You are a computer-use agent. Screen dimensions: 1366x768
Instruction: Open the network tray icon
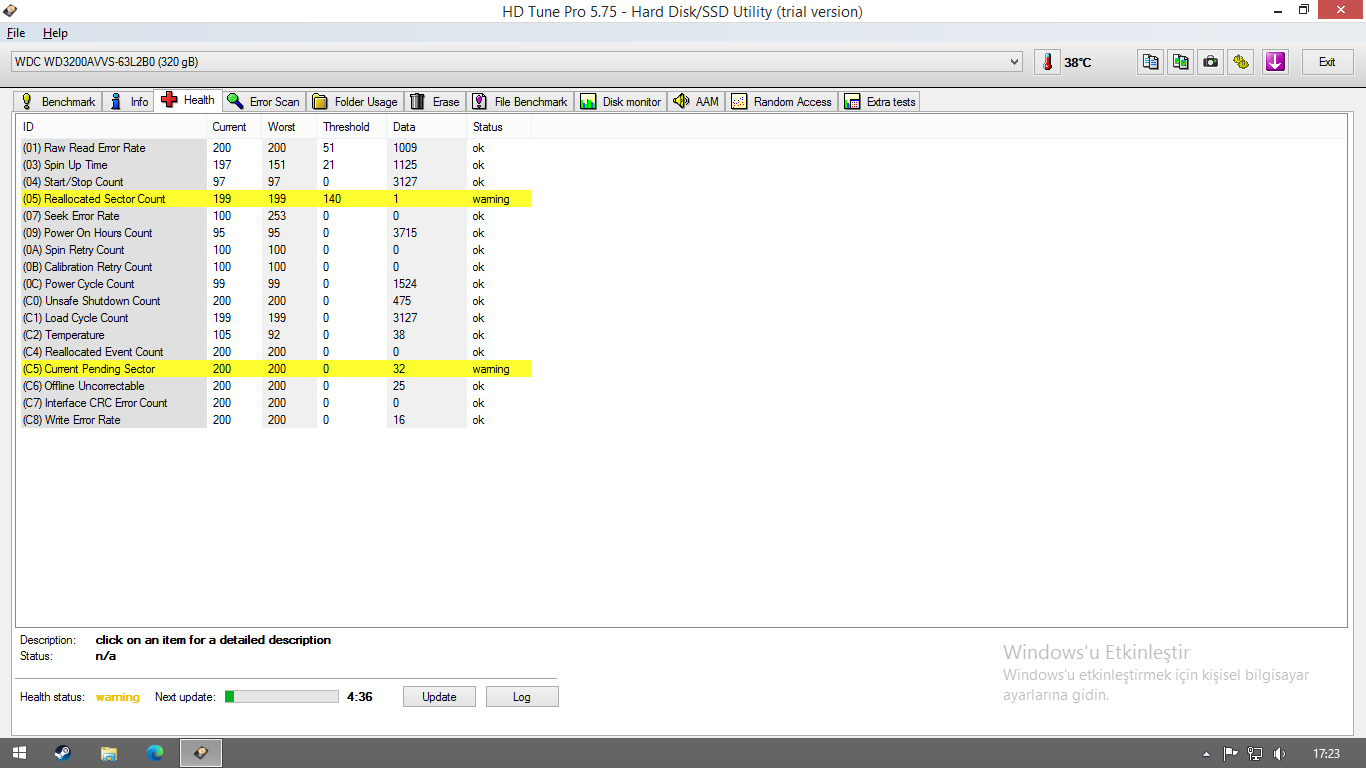pos(1255,754)
